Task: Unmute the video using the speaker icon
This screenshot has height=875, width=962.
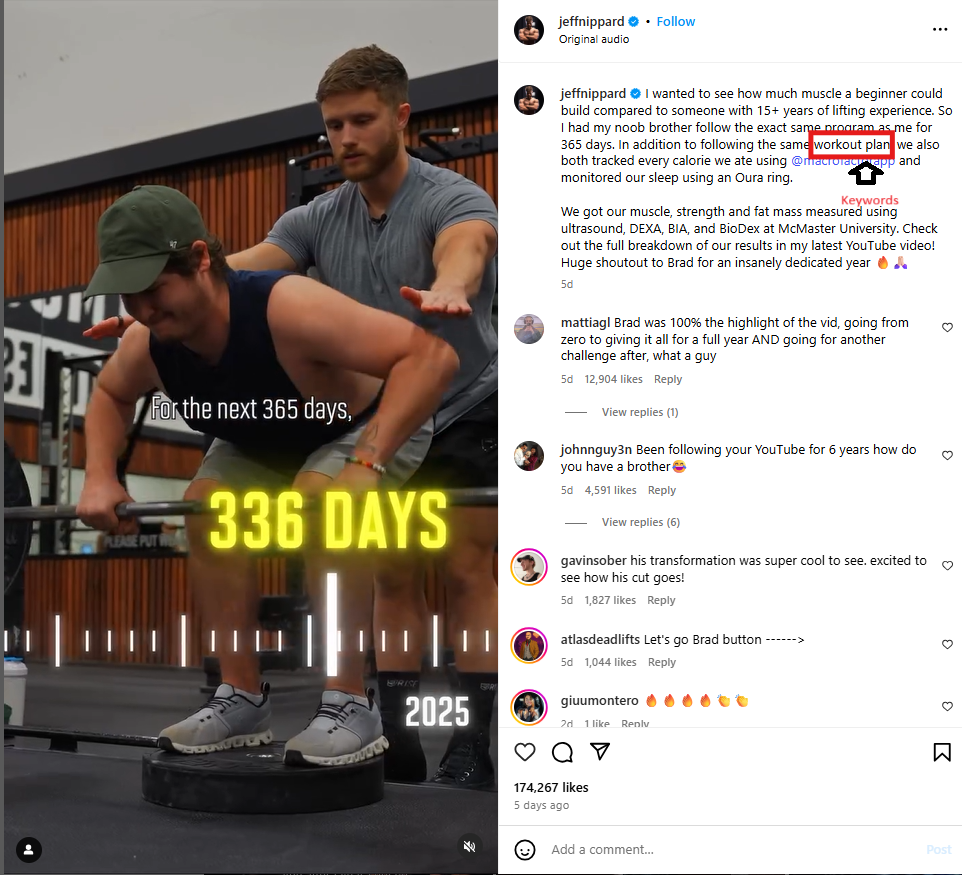Action: click(469, 847)
